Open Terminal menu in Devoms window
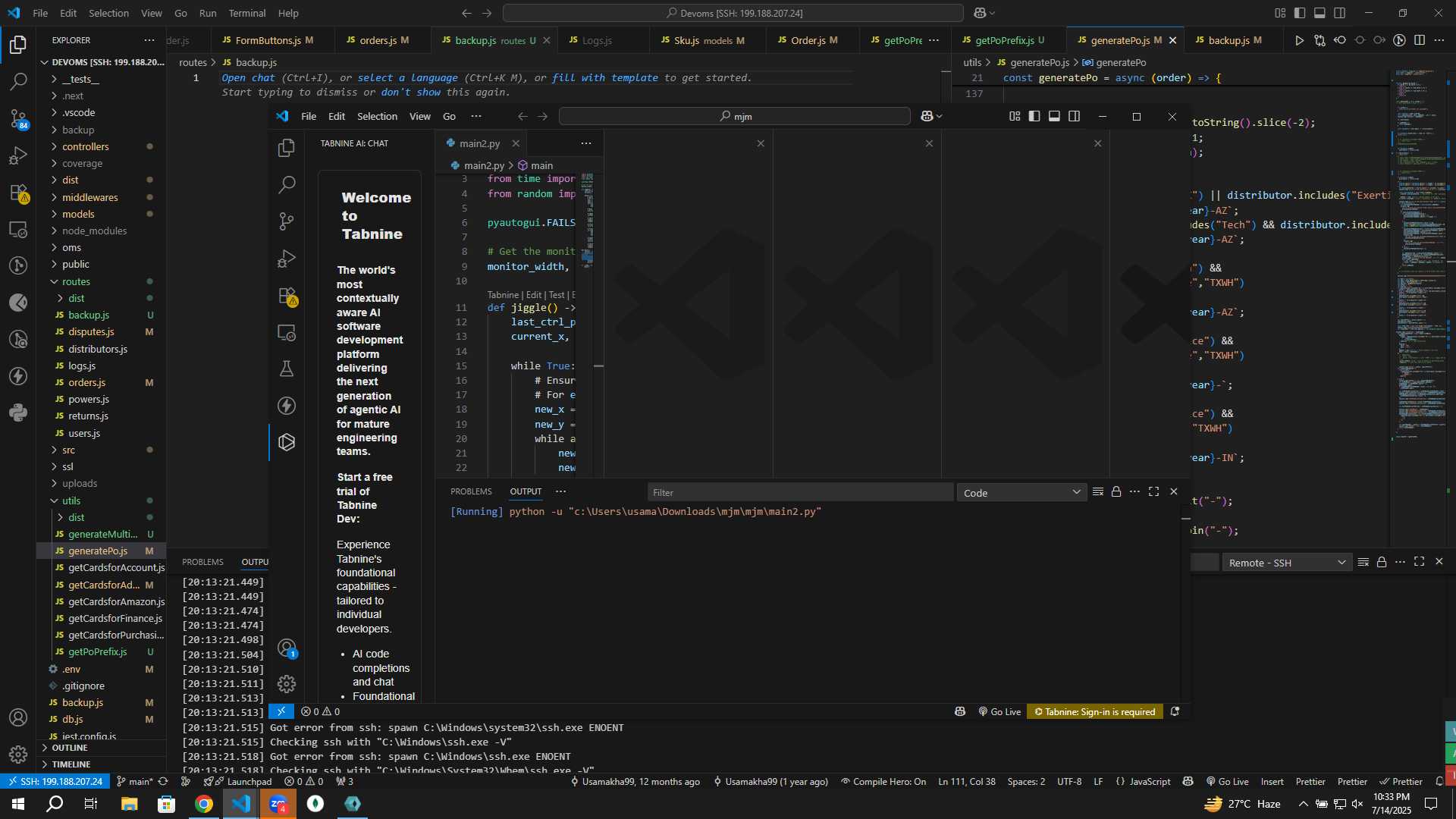 tap(247, 13)
